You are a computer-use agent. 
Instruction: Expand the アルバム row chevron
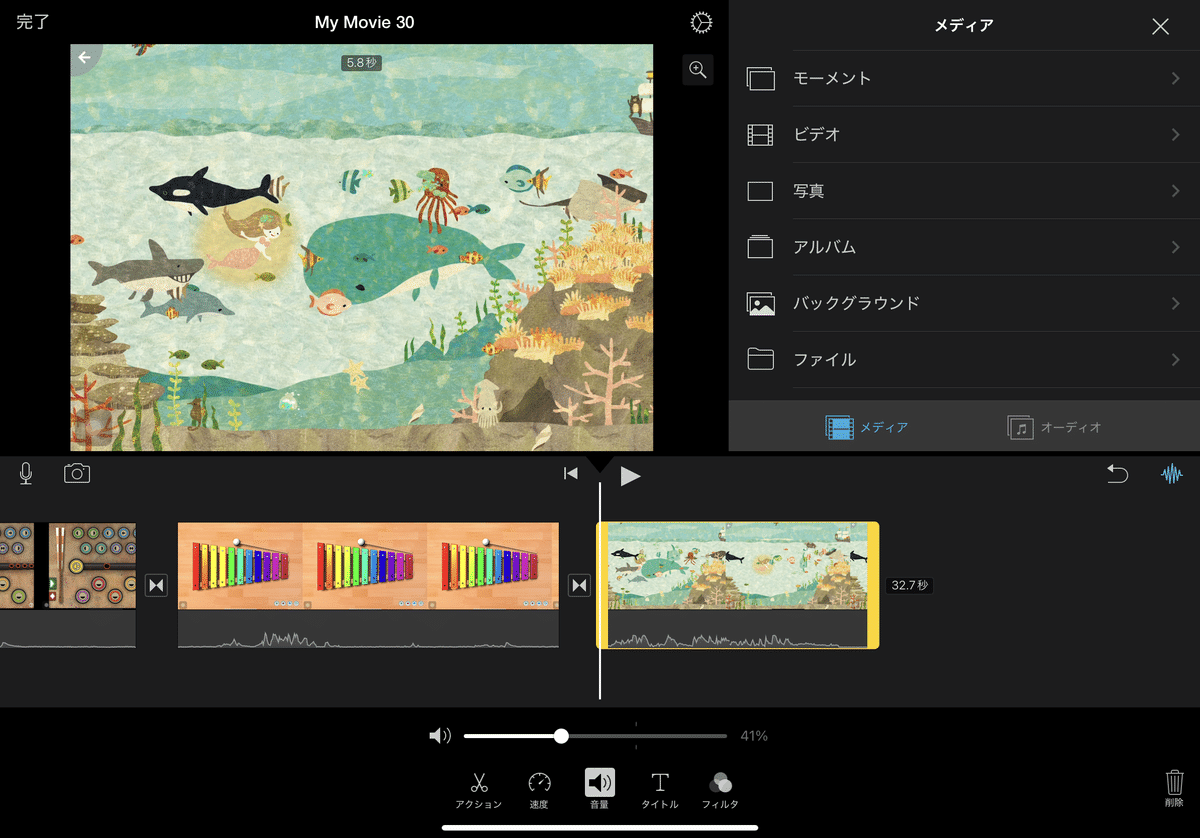coord(1176,247)
